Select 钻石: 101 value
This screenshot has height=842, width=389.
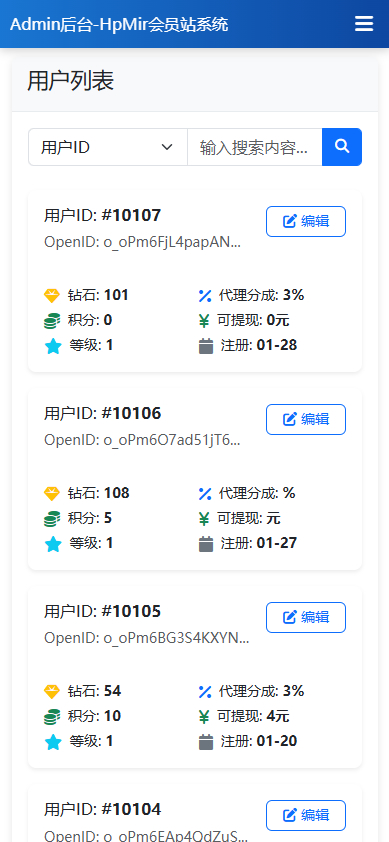(98, 295)
